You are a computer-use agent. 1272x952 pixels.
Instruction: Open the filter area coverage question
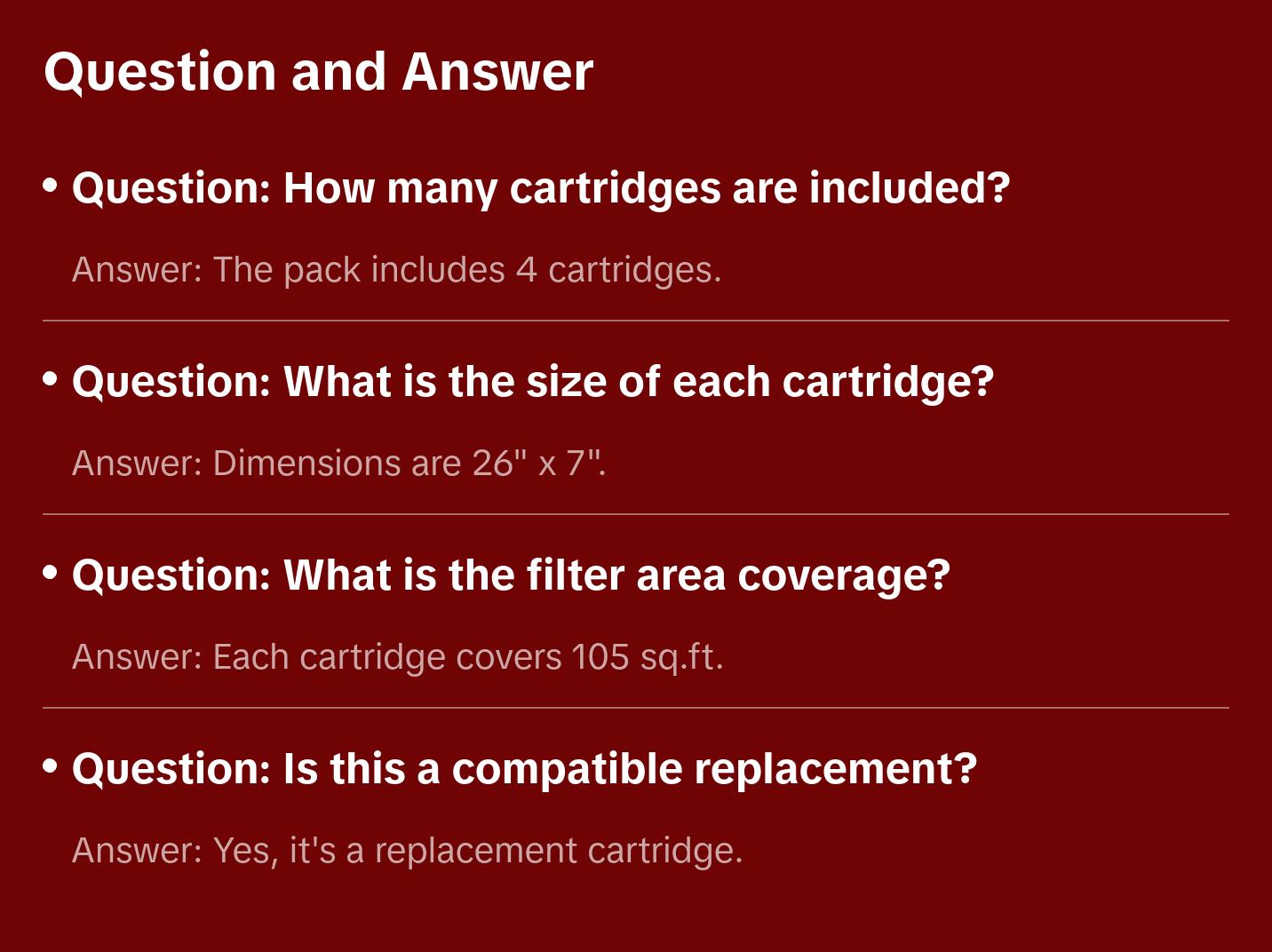tap(511, 575)
